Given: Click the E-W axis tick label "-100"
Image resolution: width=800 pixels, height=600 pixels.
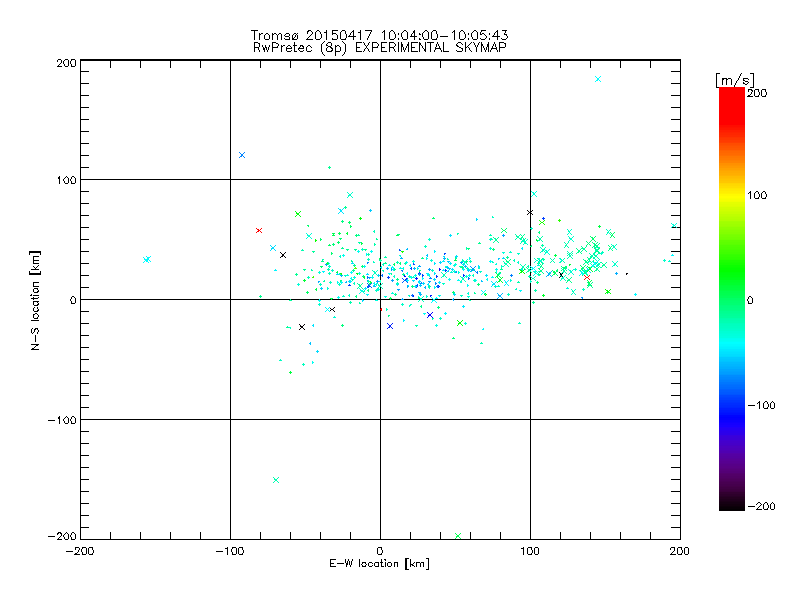Looking at the screenshot, I should [x=230, y=551].
